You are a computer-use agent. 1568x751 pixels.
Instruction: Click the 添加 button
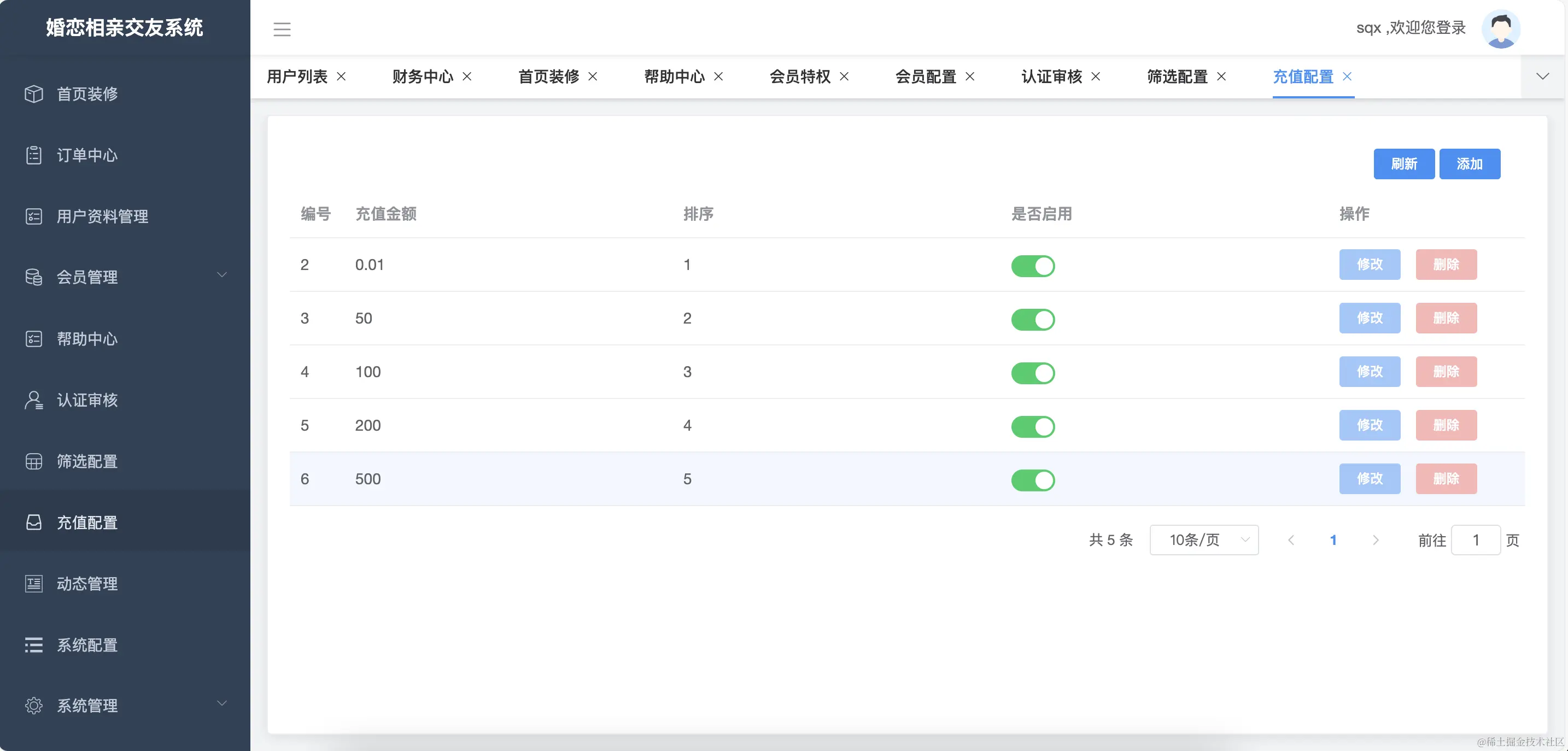[x=1470, y=164]
